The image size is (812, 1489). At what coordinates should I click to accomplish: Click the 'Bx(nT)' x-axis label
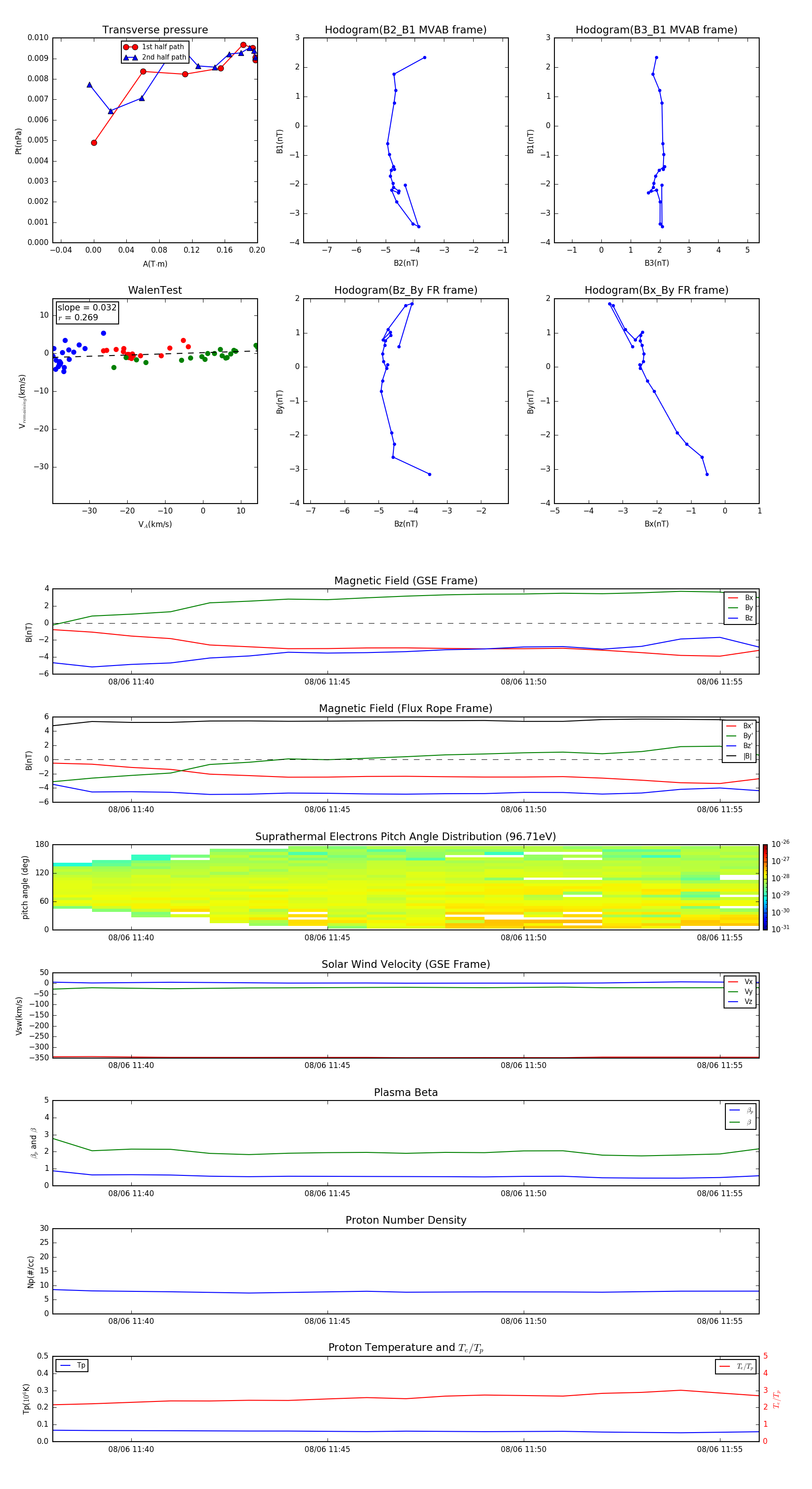(656, 524)
